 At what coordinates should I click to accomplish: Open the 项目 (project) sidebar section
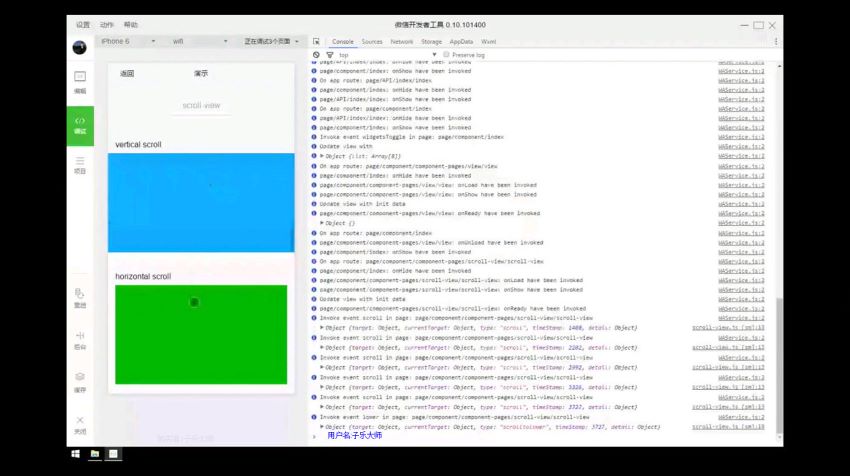(x=80, y=165)
